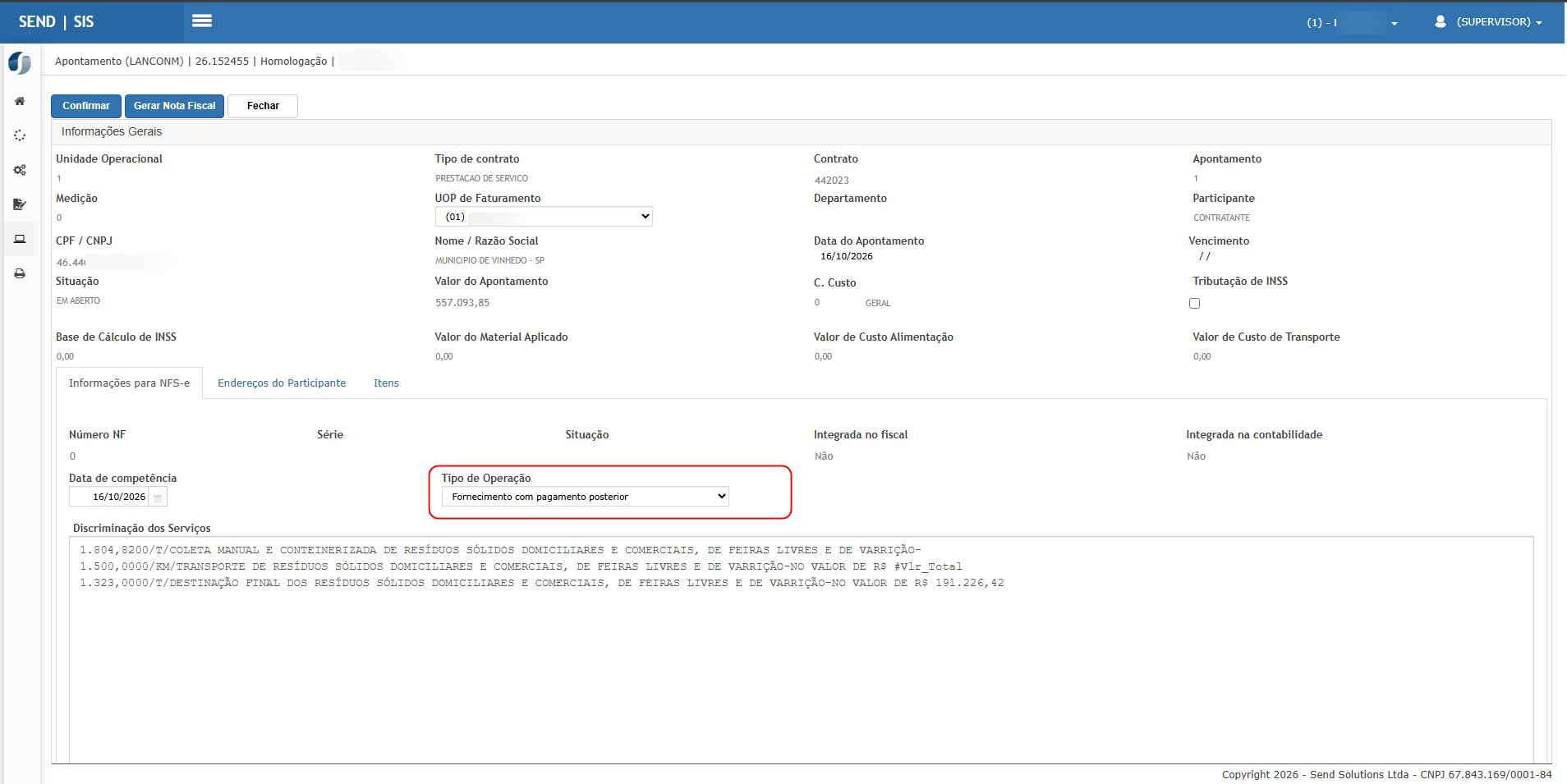Click the Integrada na contabilidade value Não
Viewport: 1567px width, 784px height.
[x=1196, y=456]
